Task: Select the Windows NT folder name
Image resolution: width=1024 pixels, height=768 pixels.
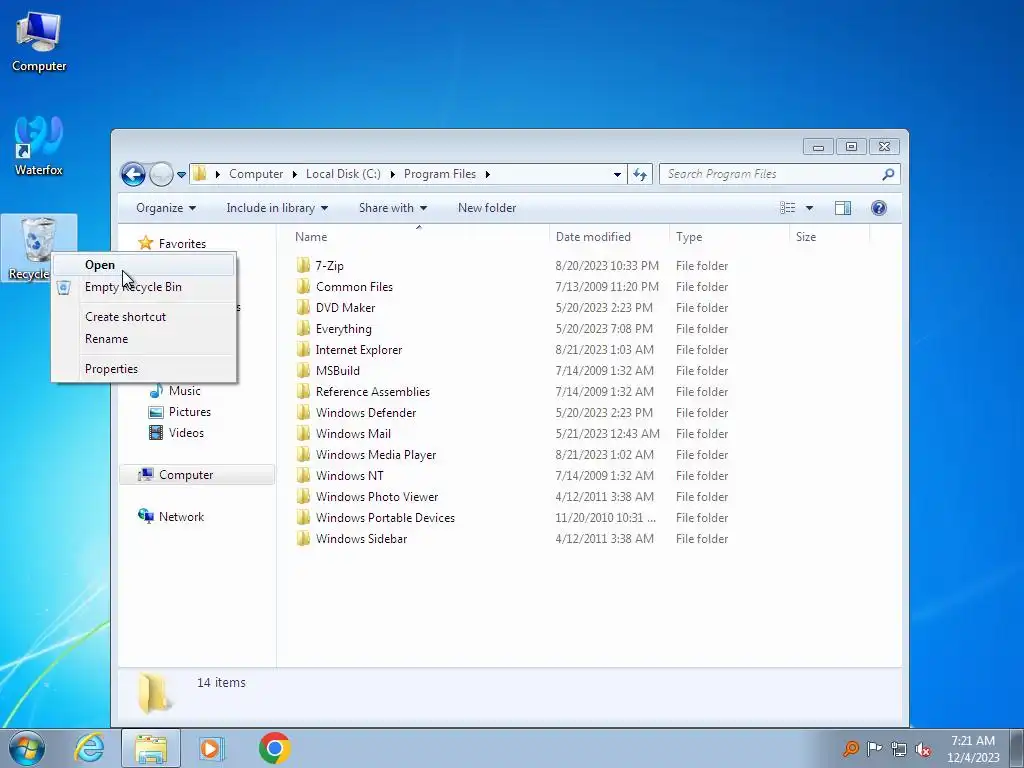Action: pyautogui.click(x=349, y=475)
